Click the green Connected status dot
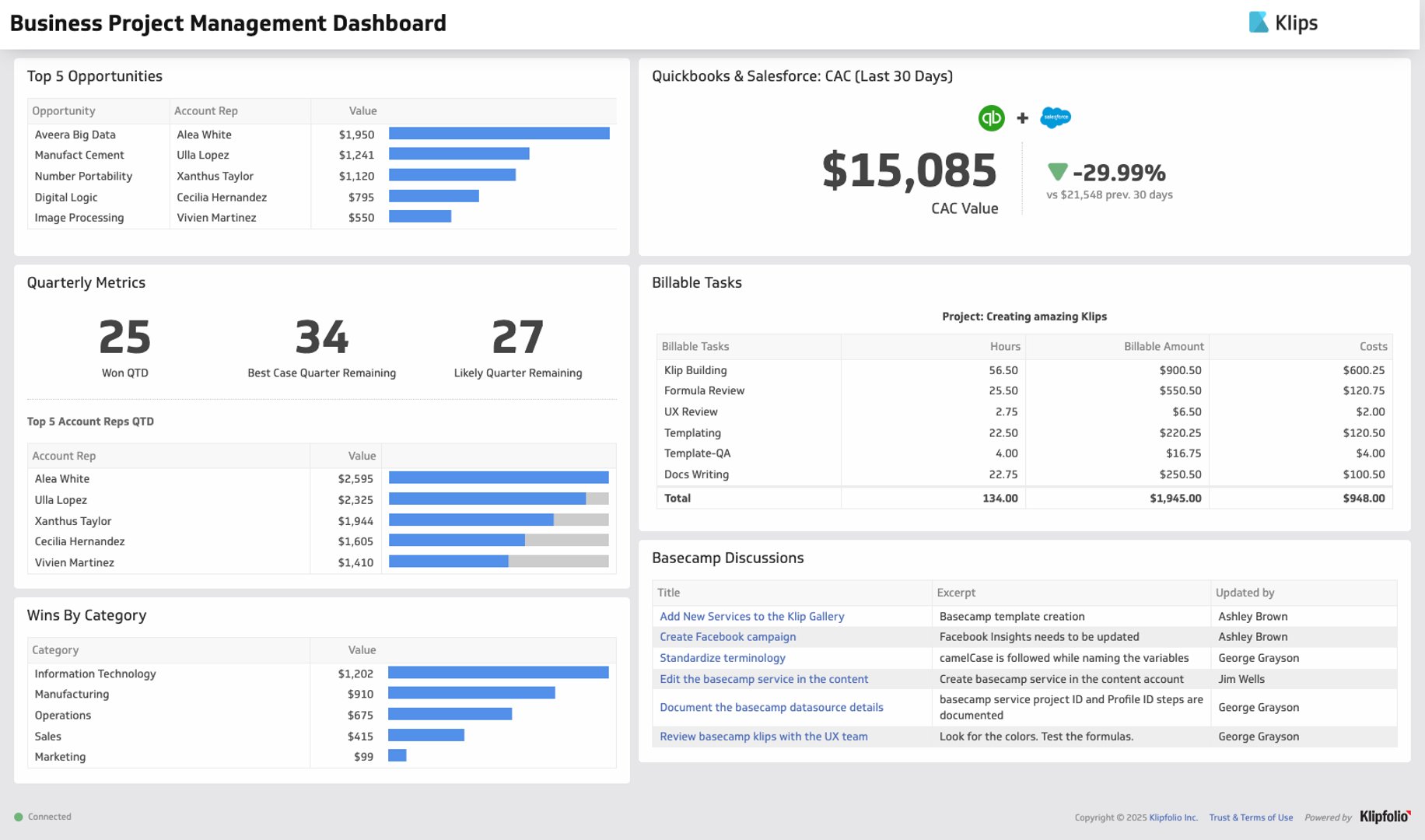The width and height of the screenshot is (1425, 840). (19, 817)
